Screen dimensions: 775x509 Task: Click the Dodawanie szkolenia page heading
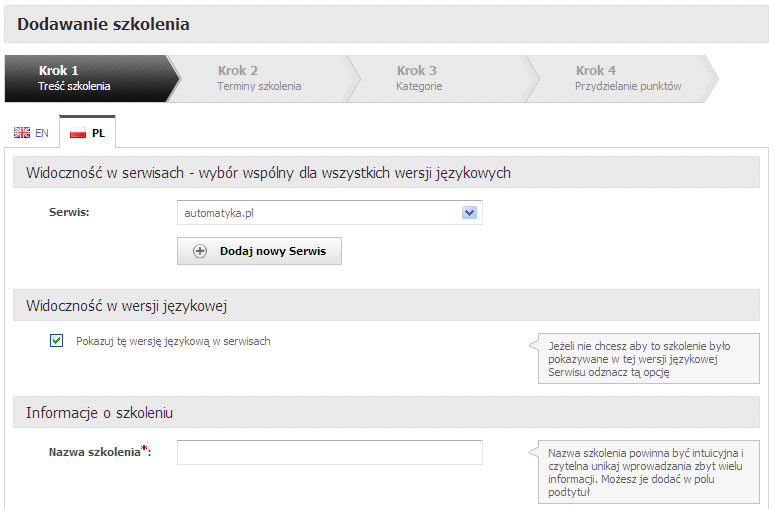pyautogui.click(x=103, y=24)
